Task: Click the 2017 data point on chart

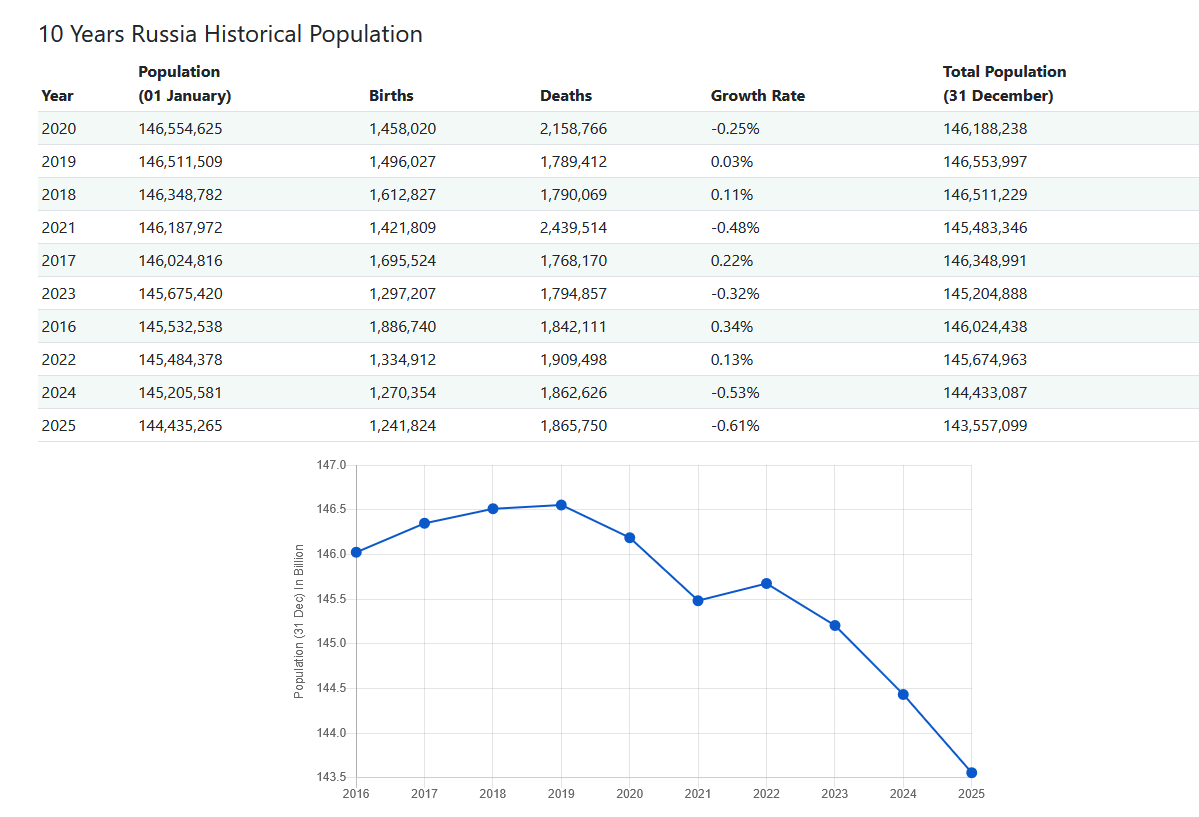Action: point(424,523)
